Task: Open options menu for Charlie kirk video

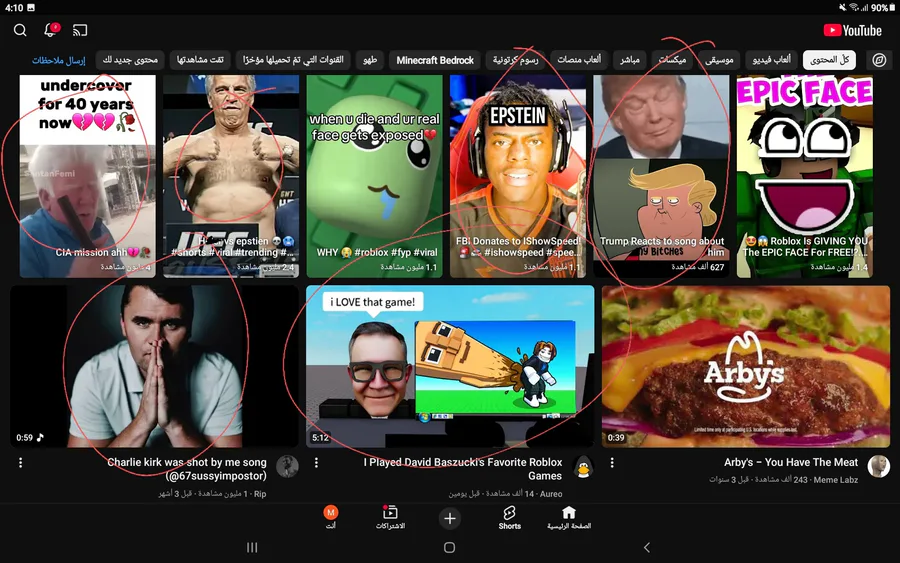Action: 21,463
